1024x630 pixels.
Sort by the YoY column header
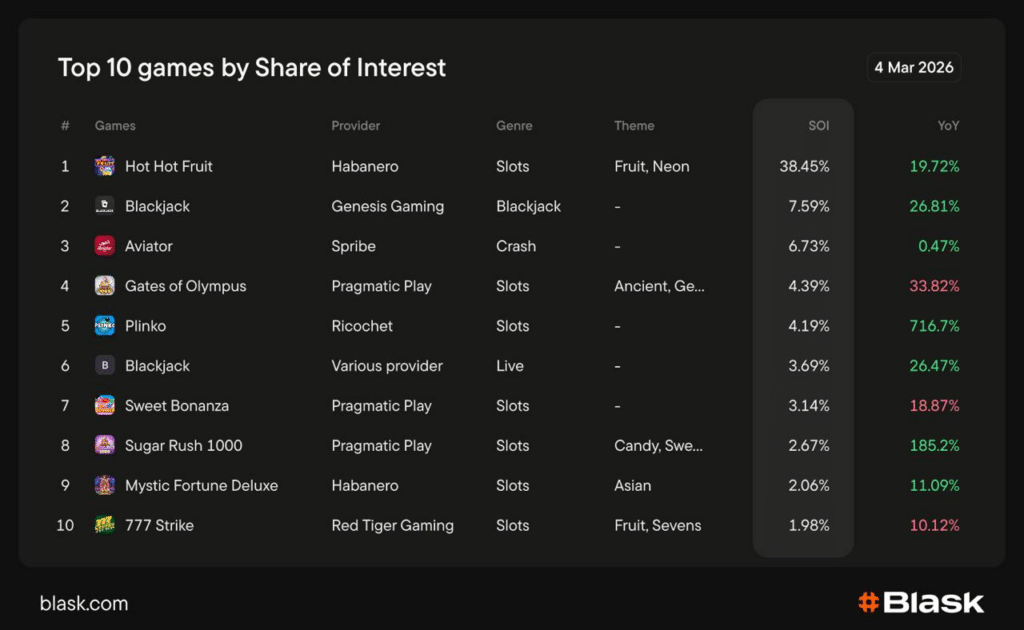tap(946, 126)
